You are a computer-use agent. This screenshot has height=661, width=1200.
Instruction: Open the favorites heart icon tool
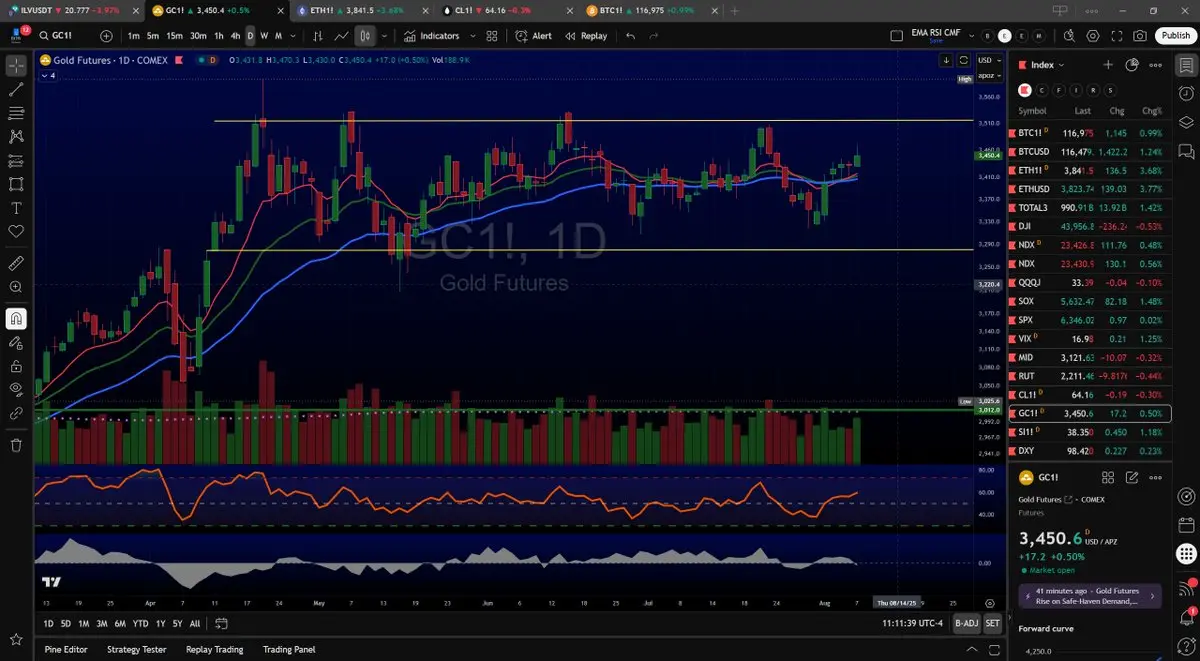[16, 231]
